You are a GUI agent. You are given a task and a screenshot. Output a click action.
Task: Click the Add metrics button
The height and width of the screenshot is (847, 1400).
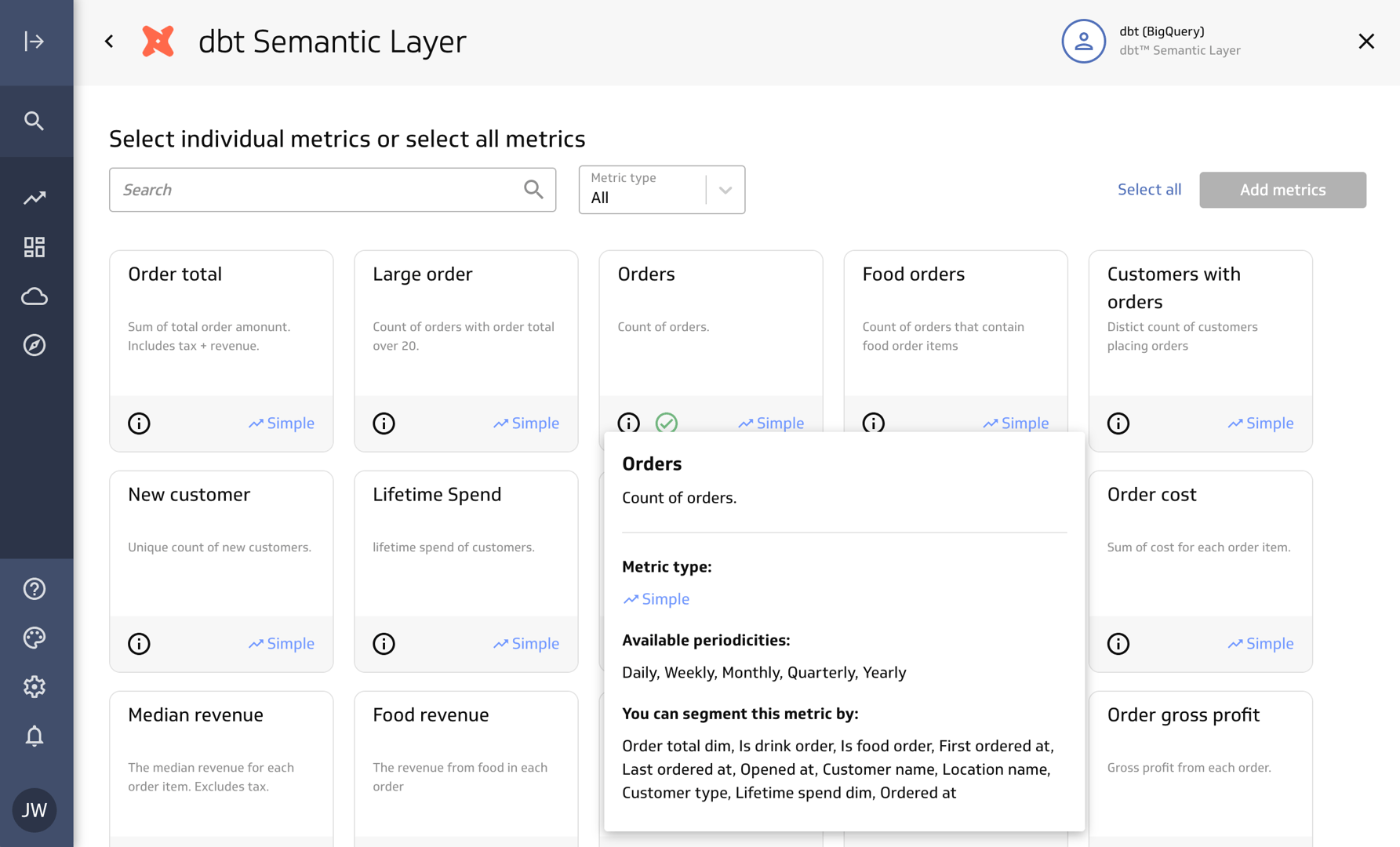[1282, 190]
